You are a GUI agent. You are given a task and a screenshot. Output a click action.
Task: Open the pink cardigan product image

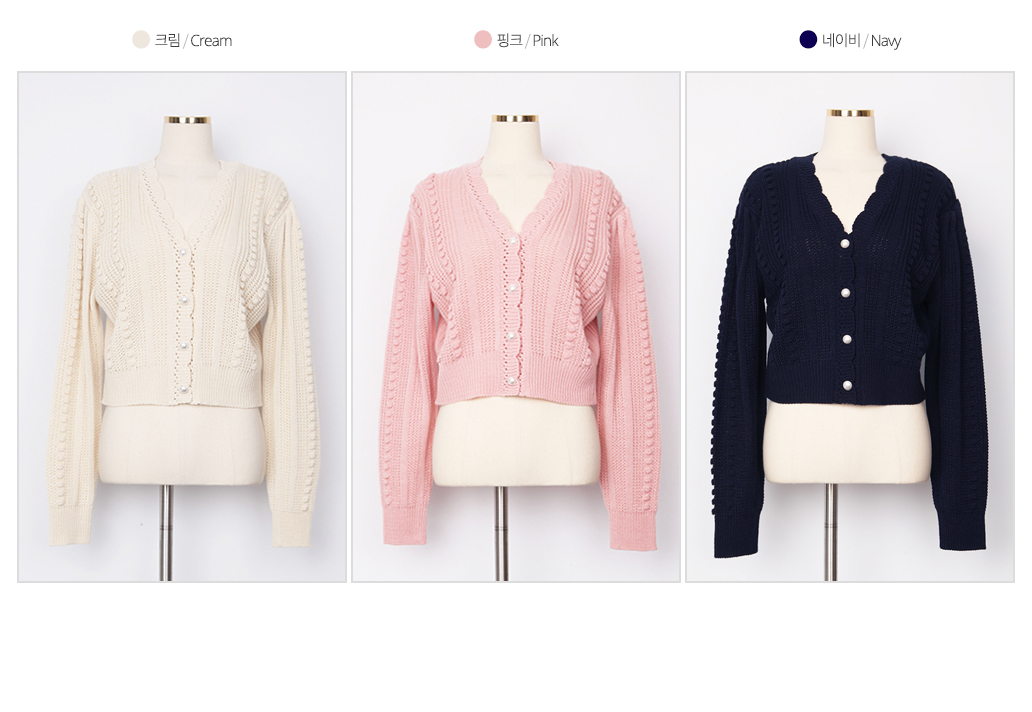pyautogui.click(x=516, y=327)
